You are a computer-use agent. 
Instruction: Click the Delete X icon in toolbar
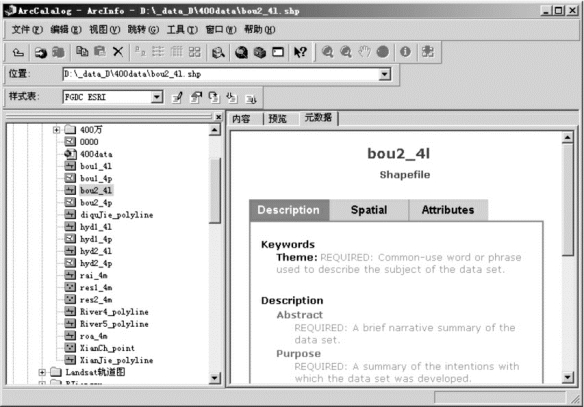(x=118, y=52)
